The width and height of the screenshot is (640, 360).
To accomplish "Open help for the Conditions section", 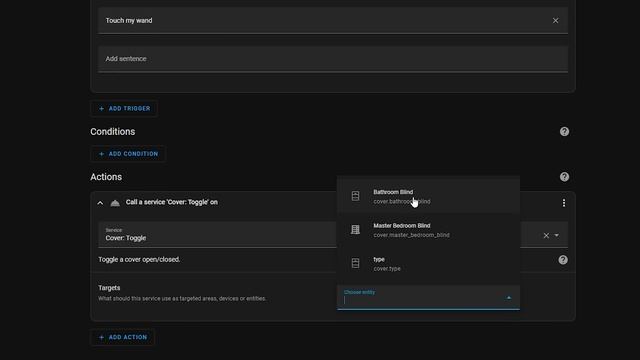I will [x=564, y=131].
